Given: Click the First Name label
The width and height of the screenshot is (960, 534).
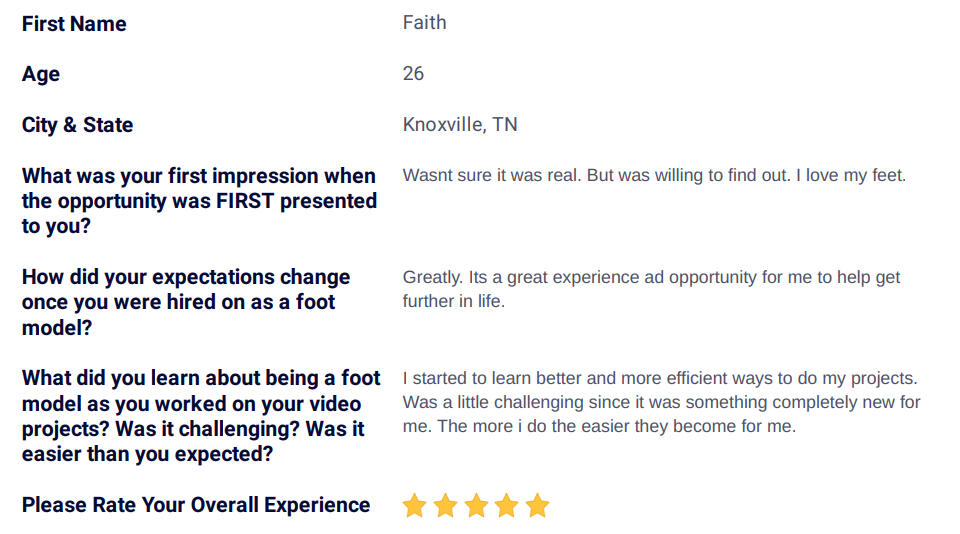Looking at the screenshot, I should click(74, 24).
